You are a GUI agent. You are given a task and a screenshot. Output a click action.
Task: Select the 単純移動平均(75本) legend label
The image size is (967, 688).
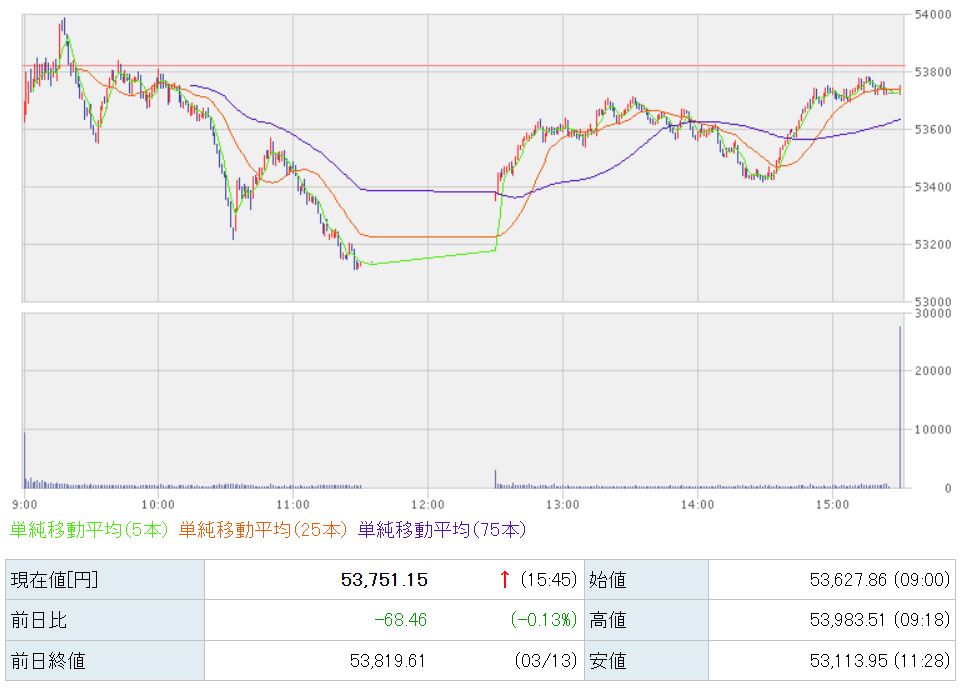(x=441, y=529)
